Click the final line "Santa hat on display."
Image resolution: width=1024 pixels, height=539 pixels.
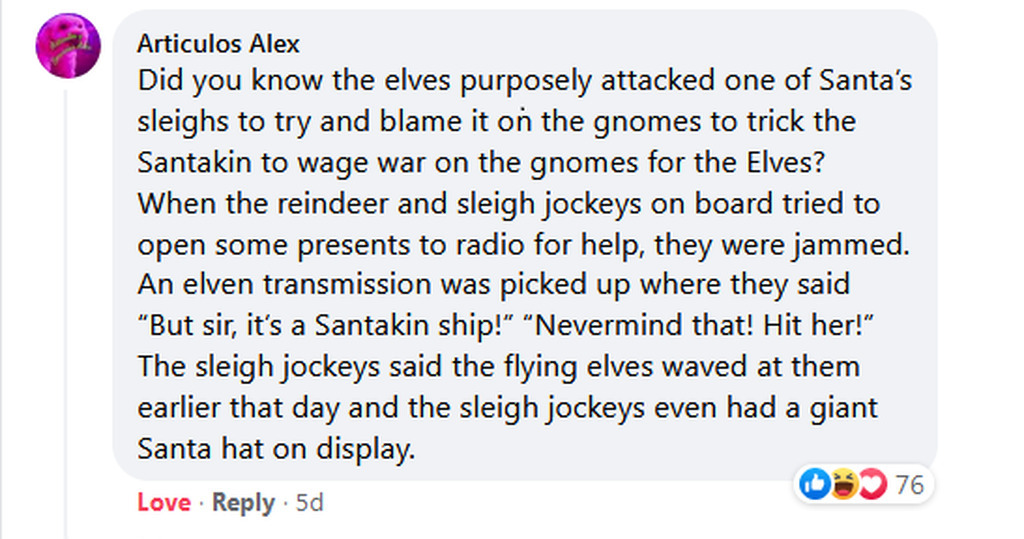click(275, 449)
